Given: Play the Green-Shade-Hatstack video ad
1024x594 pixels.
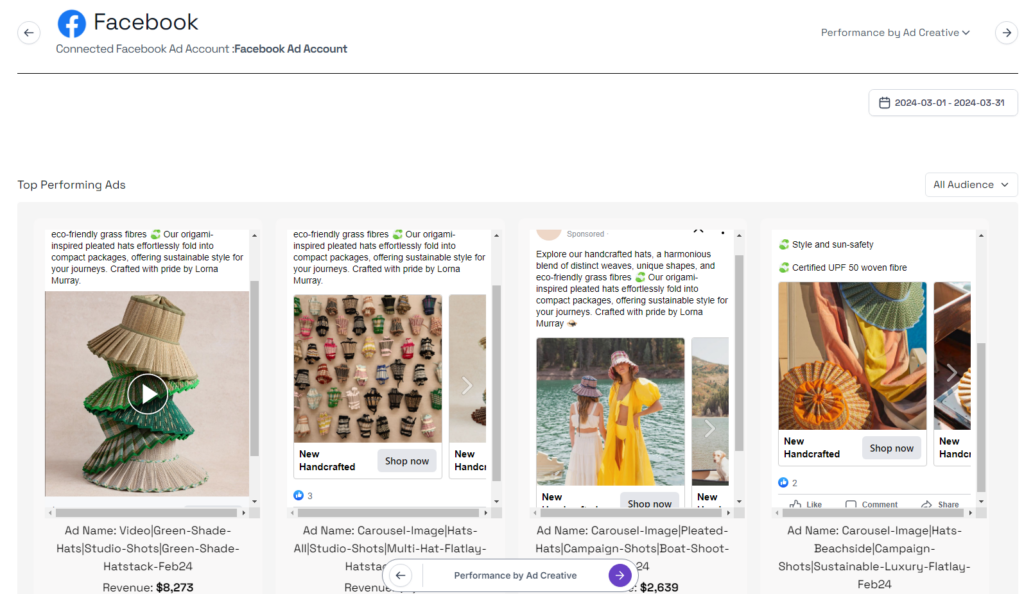Looking at the screenshot, I should (x=148, y=394).
